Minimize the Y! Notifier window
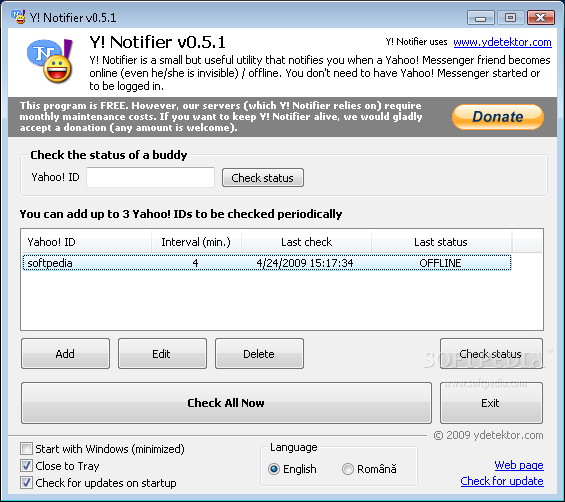Screen dimensions: 565x502 pos(480,17)
